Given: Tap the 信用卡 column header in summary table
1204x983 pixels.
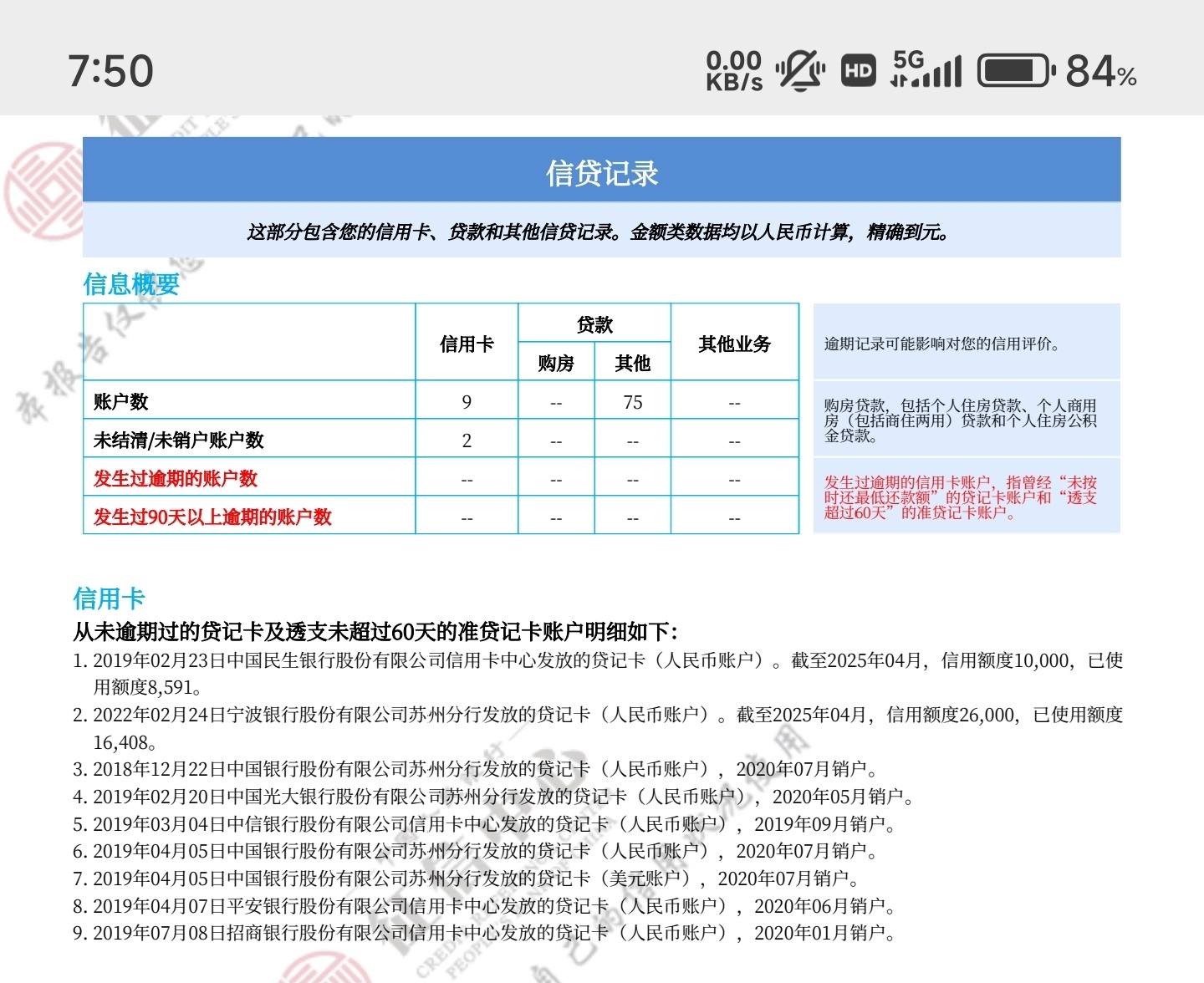Looking at the screenshot, I should 467,344.
